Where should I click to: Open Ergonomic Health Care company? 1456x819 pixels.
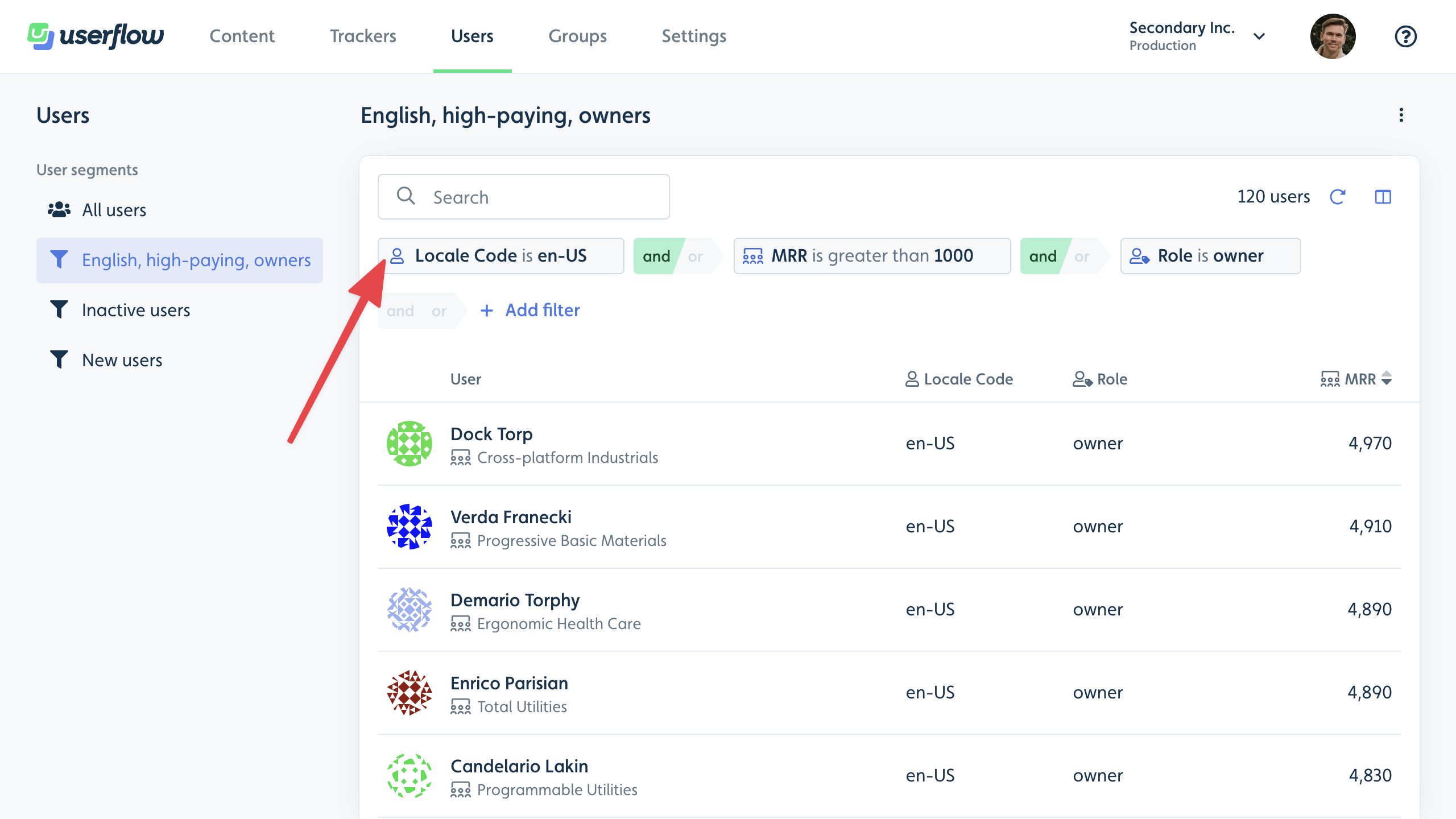click(x=559, y=623)
